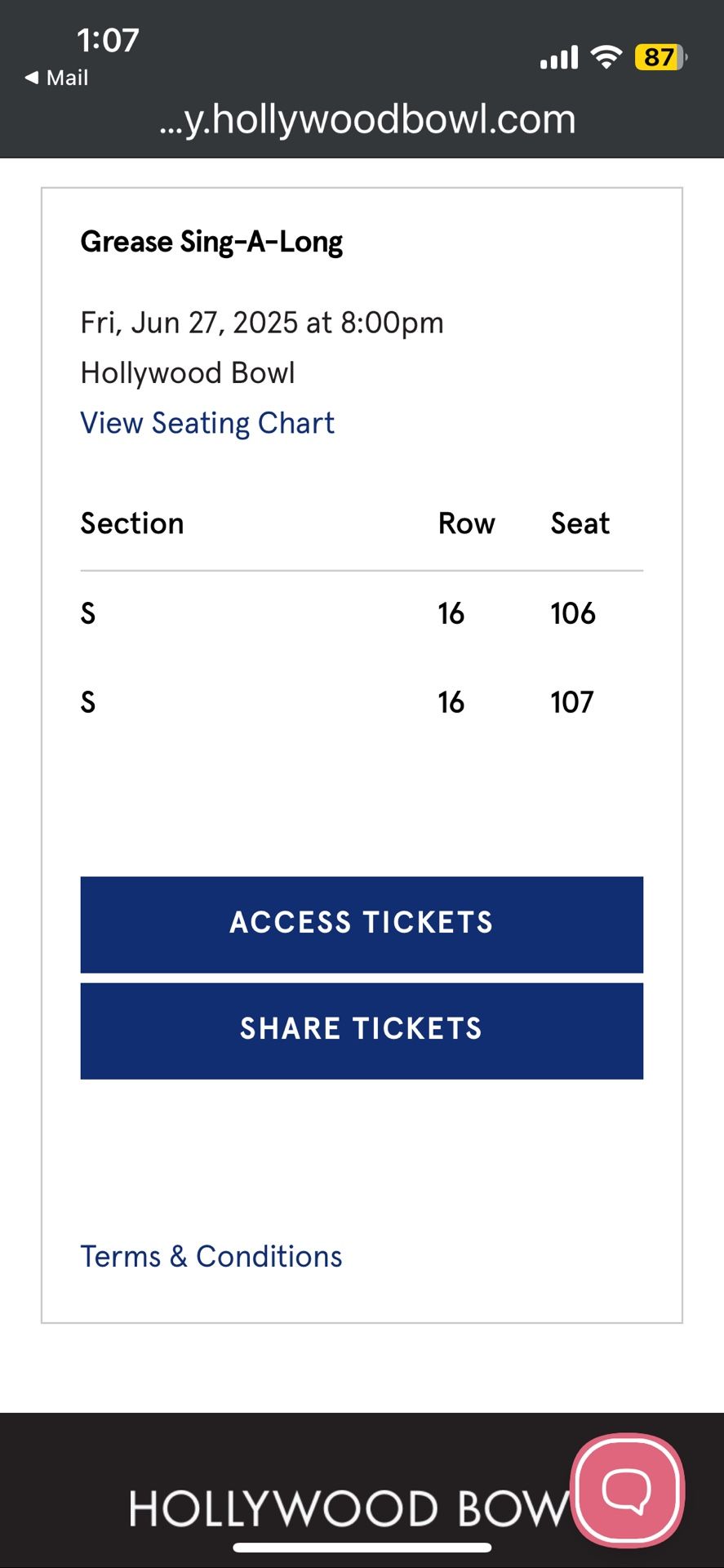Open the pink chat support bubble

point(627,1490)
